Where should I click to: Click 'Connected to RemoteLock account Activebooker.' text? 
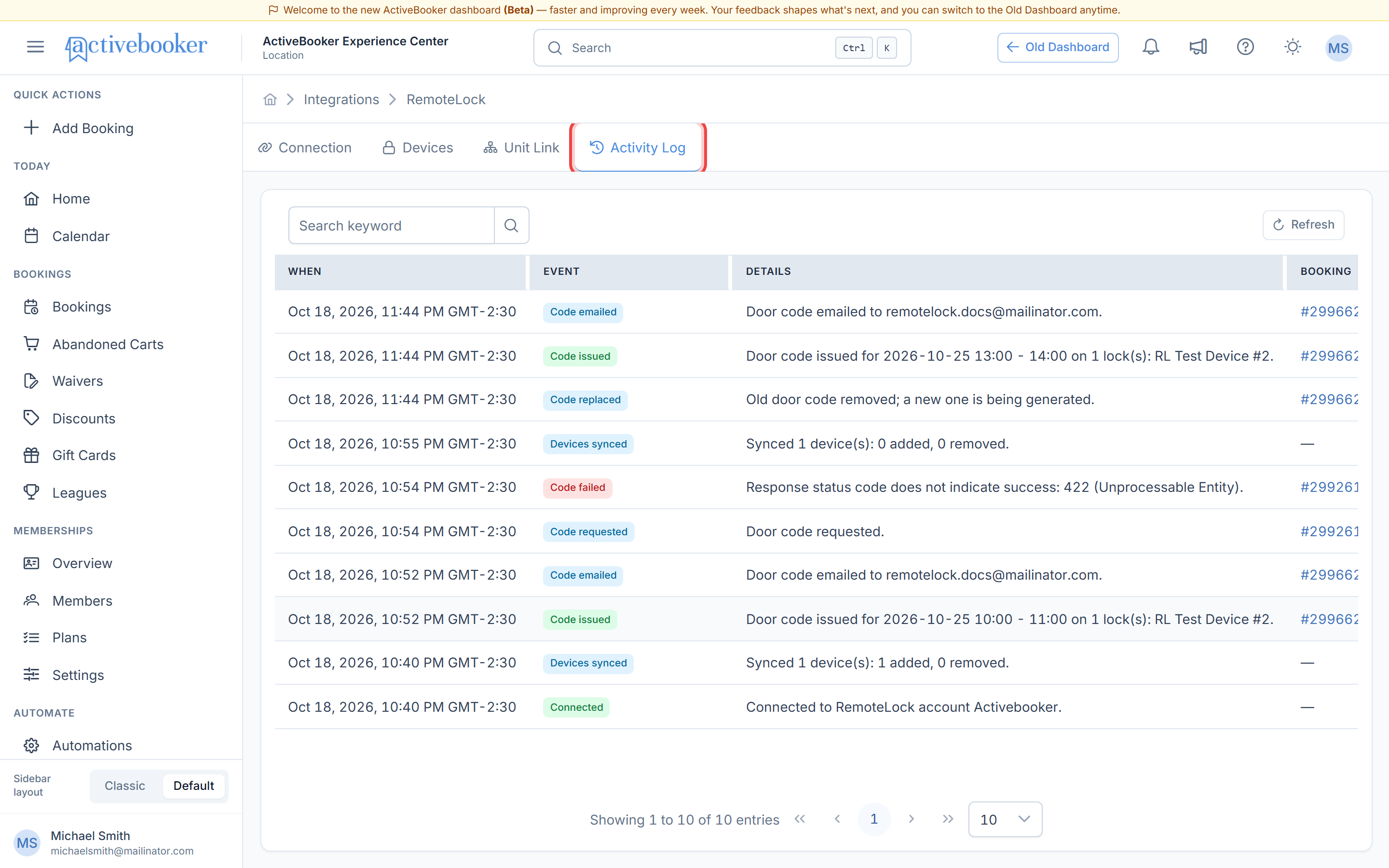tap(903, 707)
